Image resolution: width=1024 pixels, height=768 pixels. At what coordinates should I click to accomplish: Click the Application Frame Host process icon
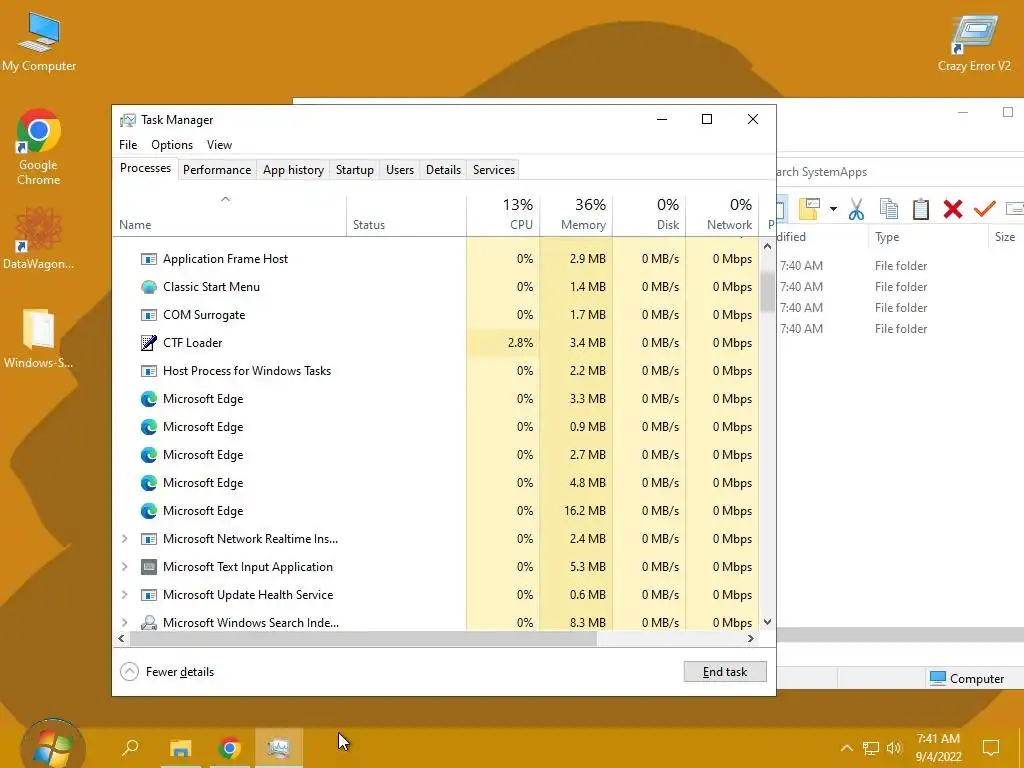coord(149,259)
